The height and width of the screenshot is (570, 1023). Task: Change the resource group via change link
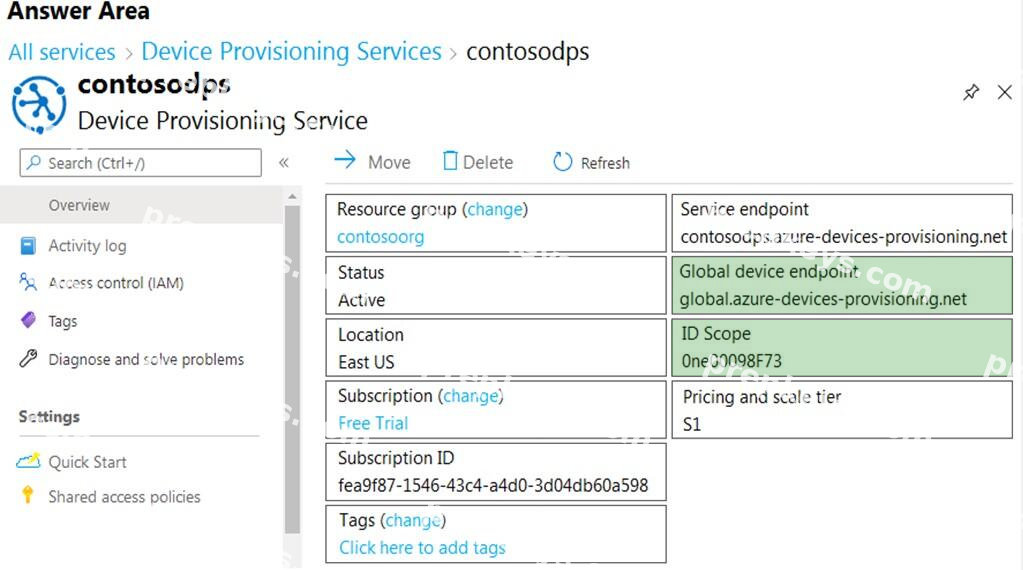pos(495,209)
